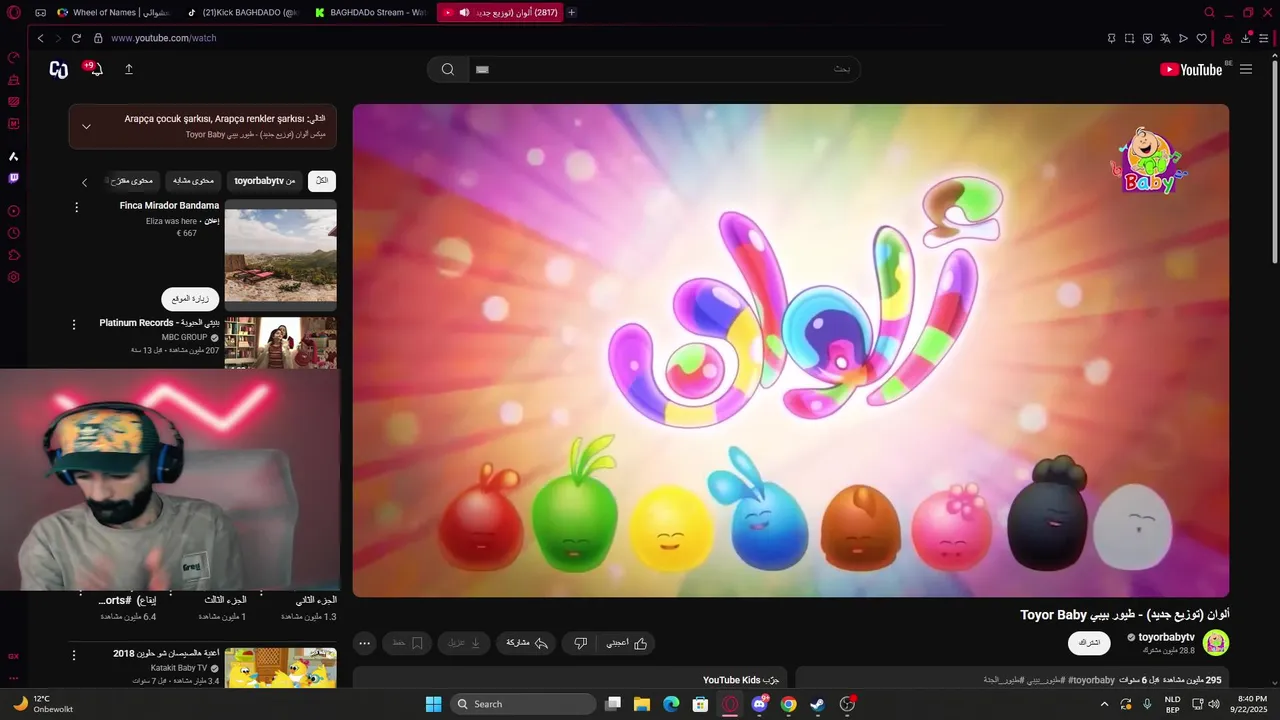Open the browser downloads icon
This screenshot has height=720, width=1280.
[1245, 38]
